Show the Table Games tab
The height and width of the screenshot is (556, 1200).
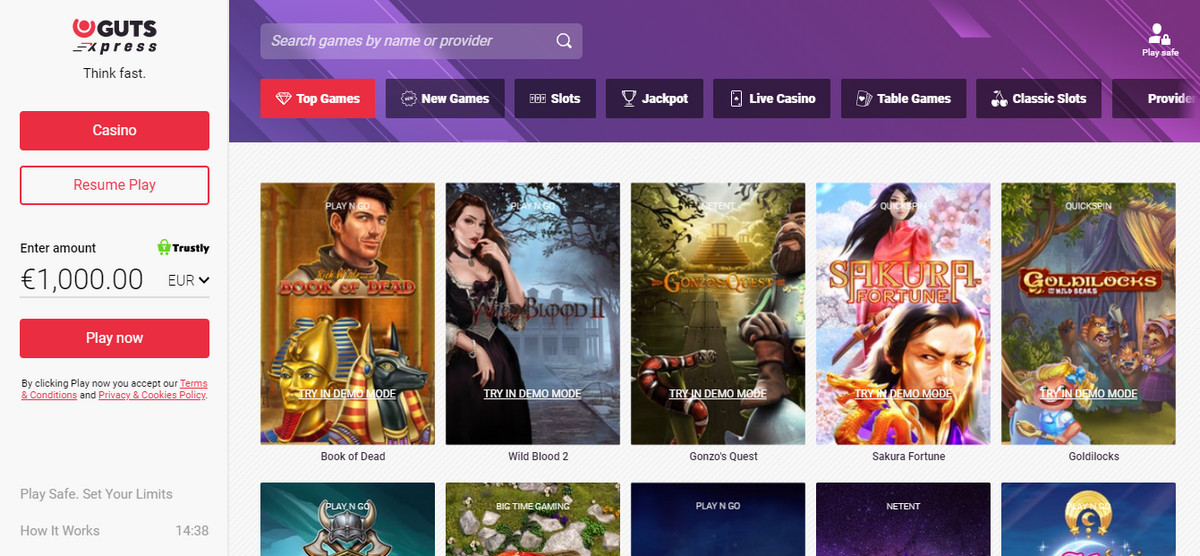click(902, 99)
